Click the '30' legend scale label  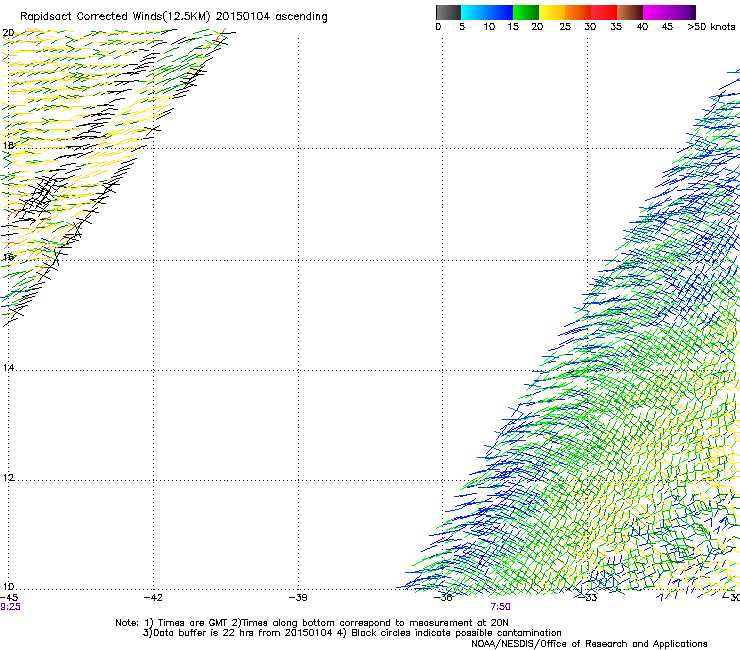coord(590,27)
